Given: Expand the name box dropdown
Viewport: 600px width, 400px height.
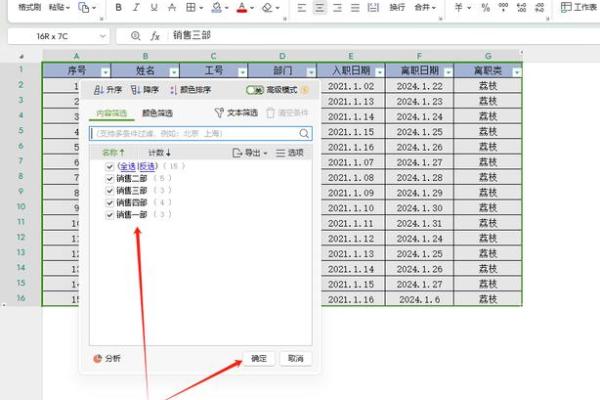Looking at the screenshot, I should [x=103, y=36].
